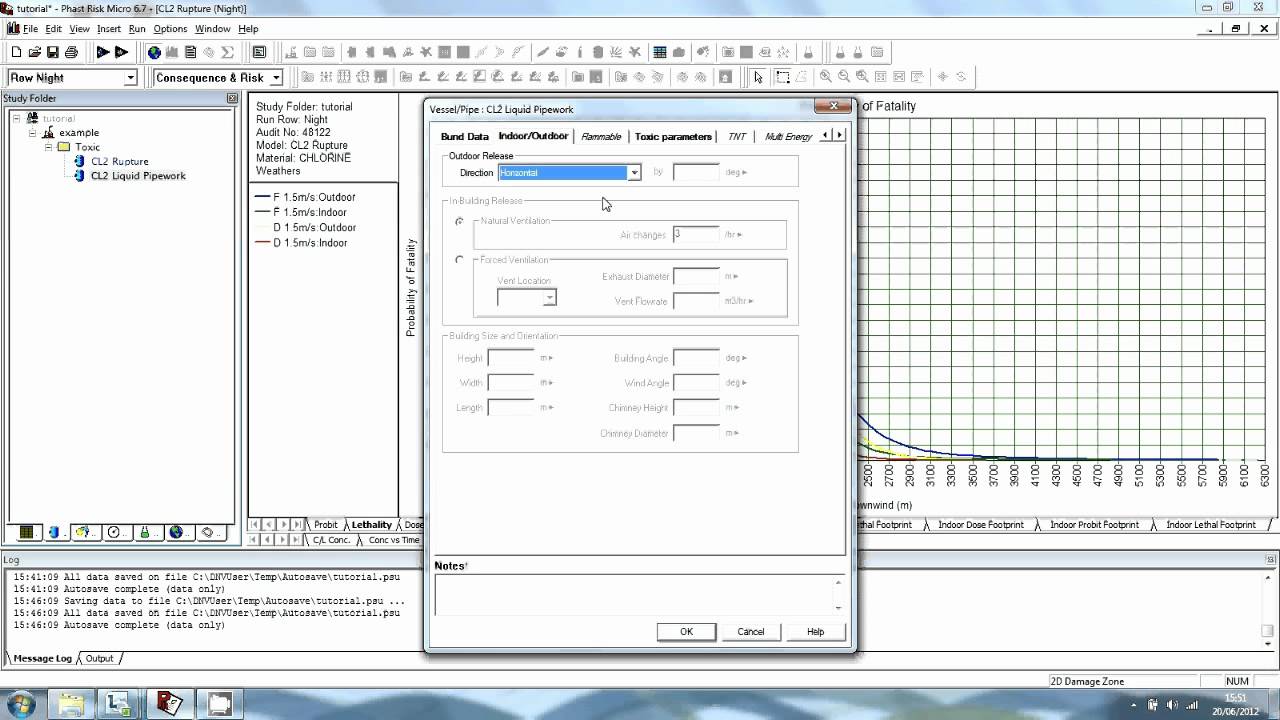Image resolution: width=1280 pixels, height=720 pixels.
Task: Select the dashed rectangle selection tool
Action: point(783,77)
